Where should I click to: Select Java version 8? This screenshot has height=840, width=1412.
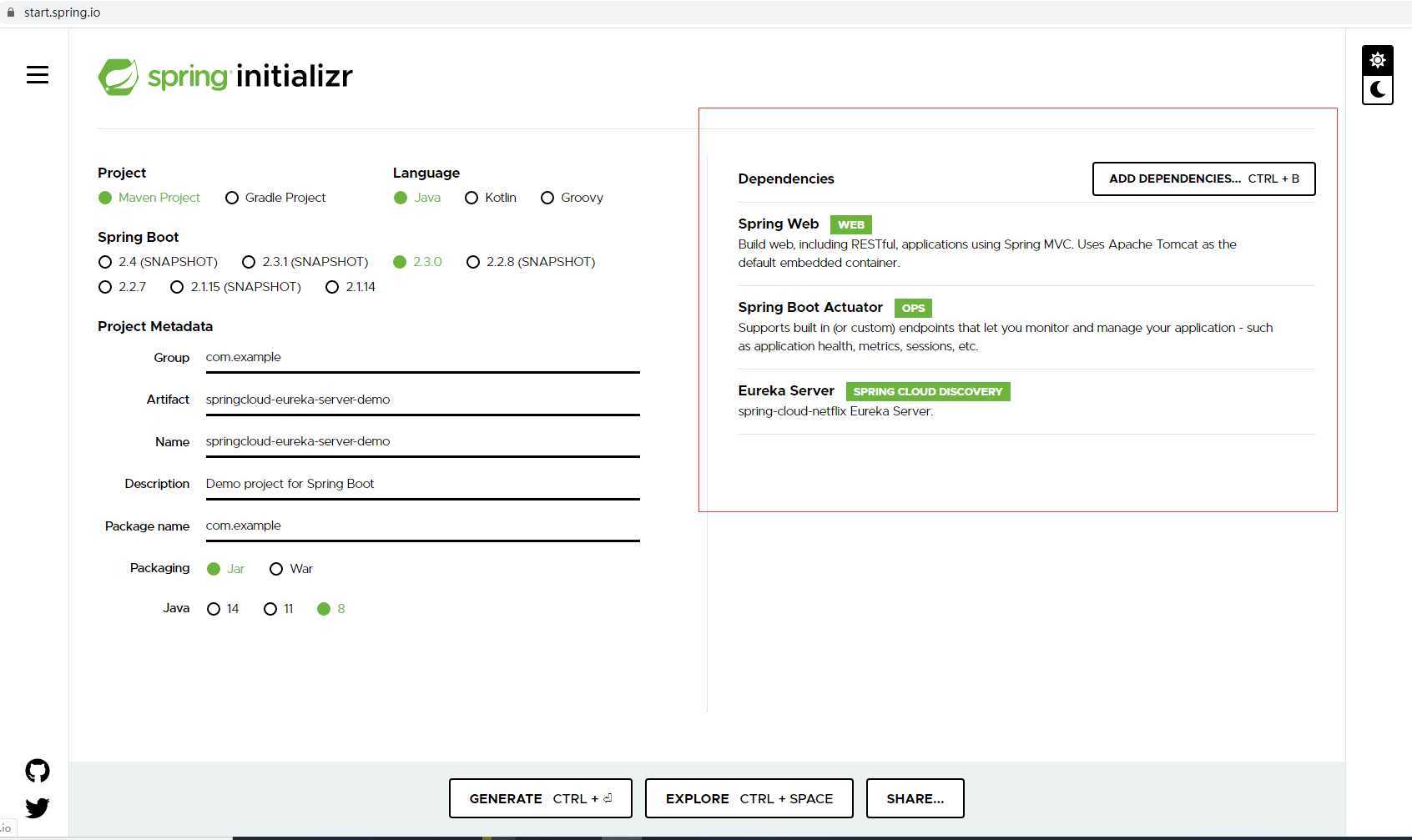(331, 609)
